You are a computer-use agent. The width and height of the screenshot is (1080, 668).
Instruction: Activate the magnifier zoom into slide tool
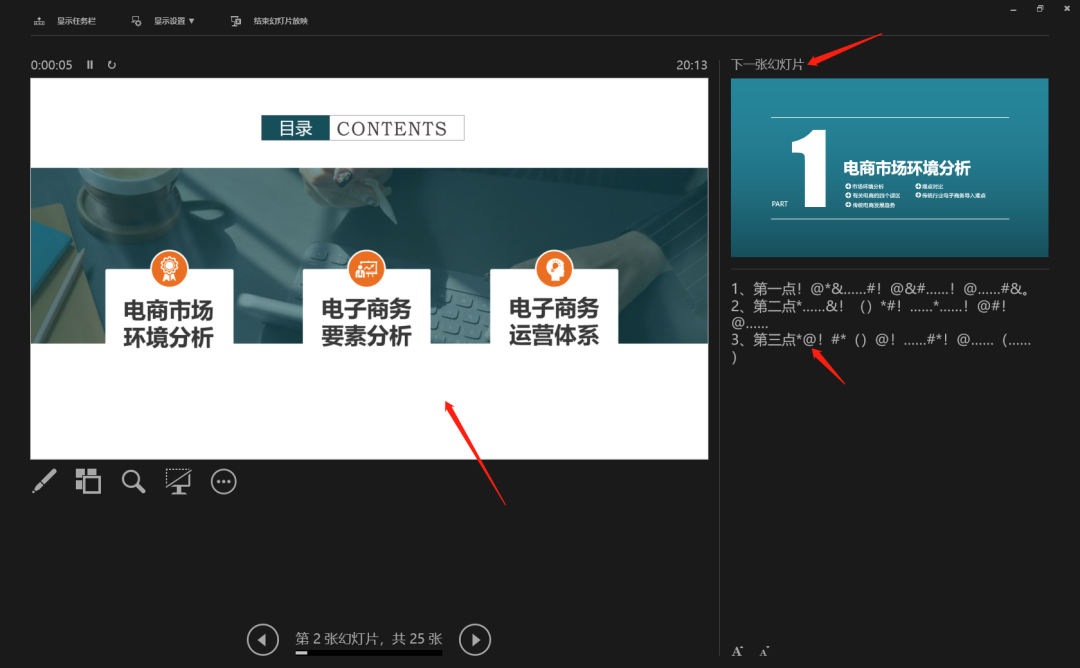(133, 481)
